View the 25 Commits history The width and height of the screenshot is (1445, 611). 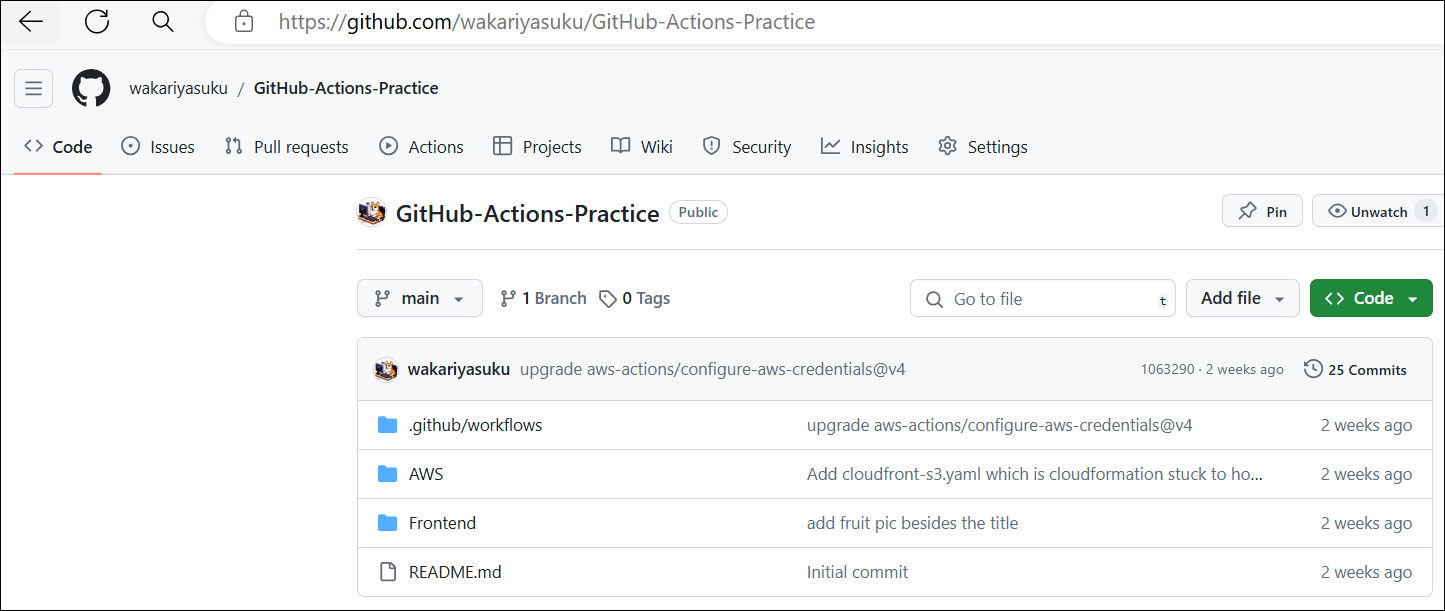[x=1366, y=368]
